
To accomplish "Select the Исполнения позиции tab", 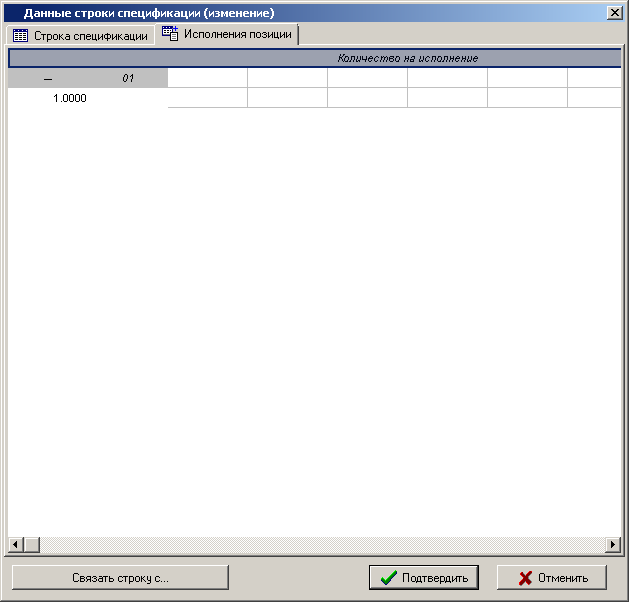I will [228, 35].
